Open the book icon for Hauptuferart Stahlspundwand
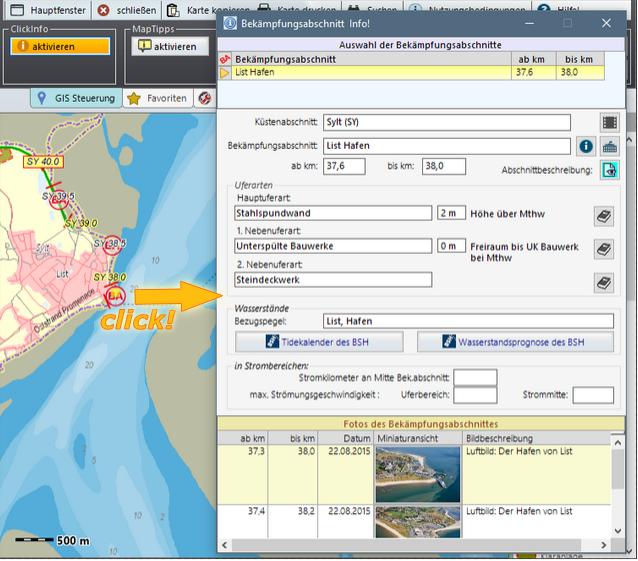 tap(604, 216)
